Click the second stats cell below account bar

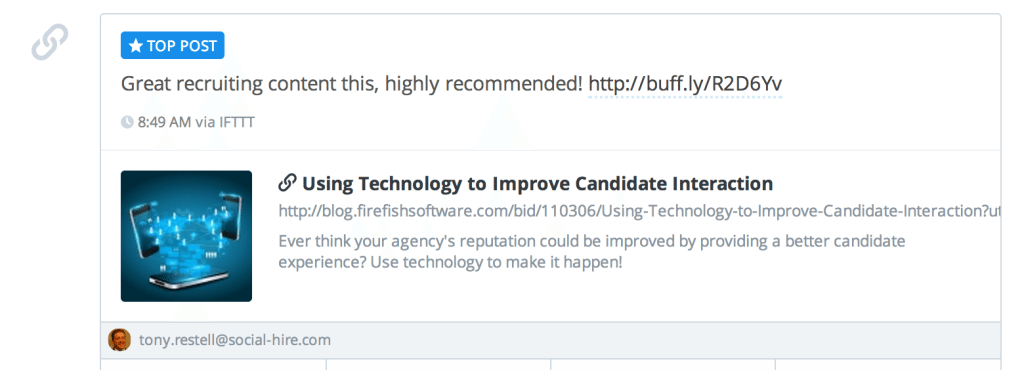coord(438,364)
